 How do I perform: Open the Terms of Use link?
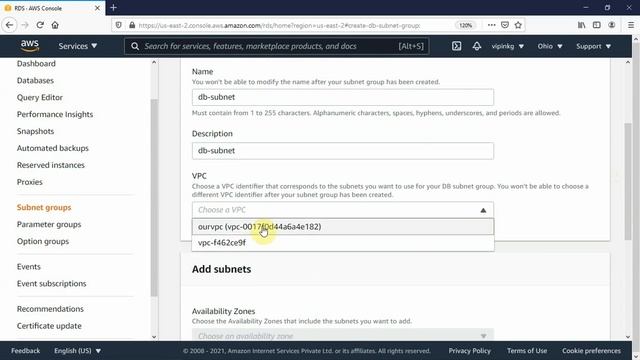(x=527, y=351)
